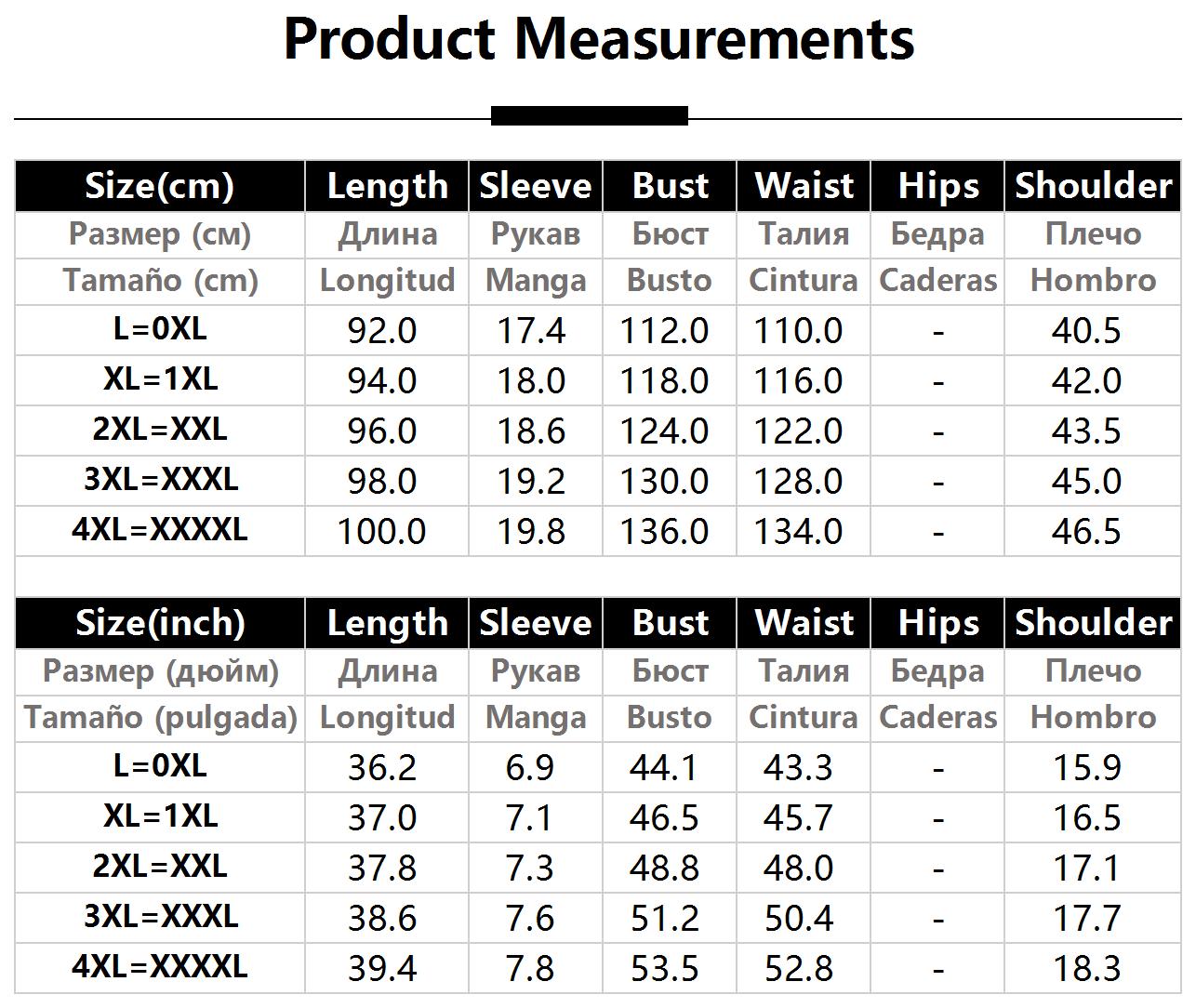Click the bust value 124.0
The image size is (1196, 1008).
(x=664, y=431)
